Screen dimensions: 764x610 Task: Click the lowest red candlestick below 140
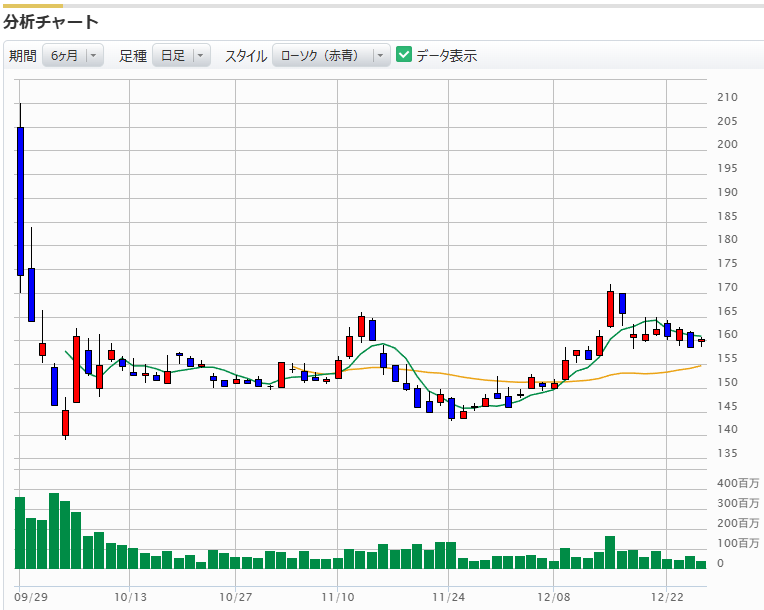click(66, 422)
